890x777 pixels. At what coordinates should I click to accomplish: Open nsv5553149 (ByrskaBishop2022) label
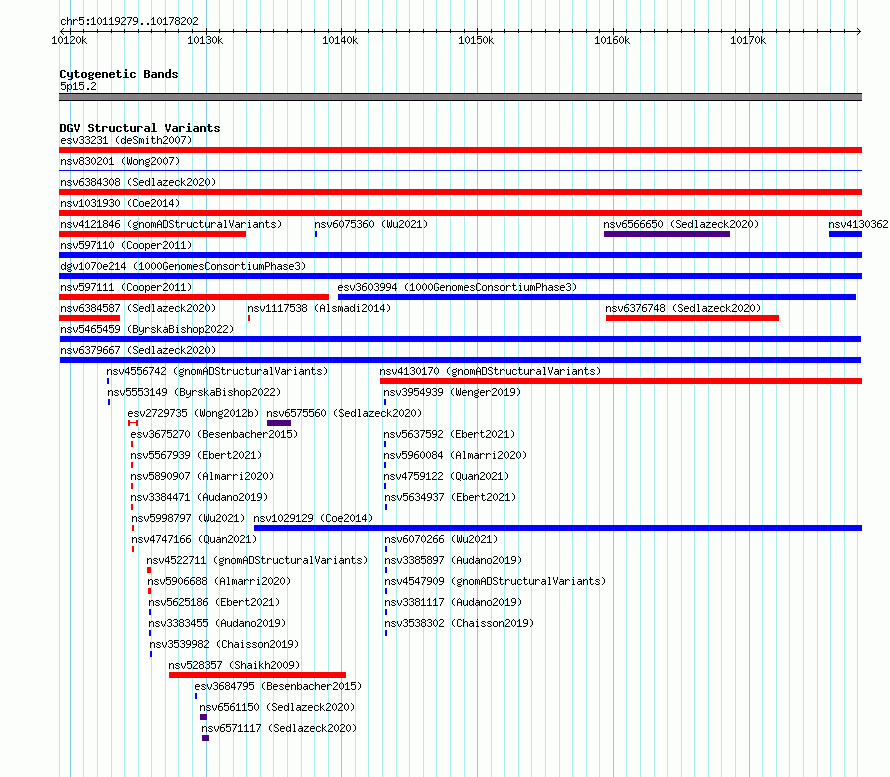194,392
